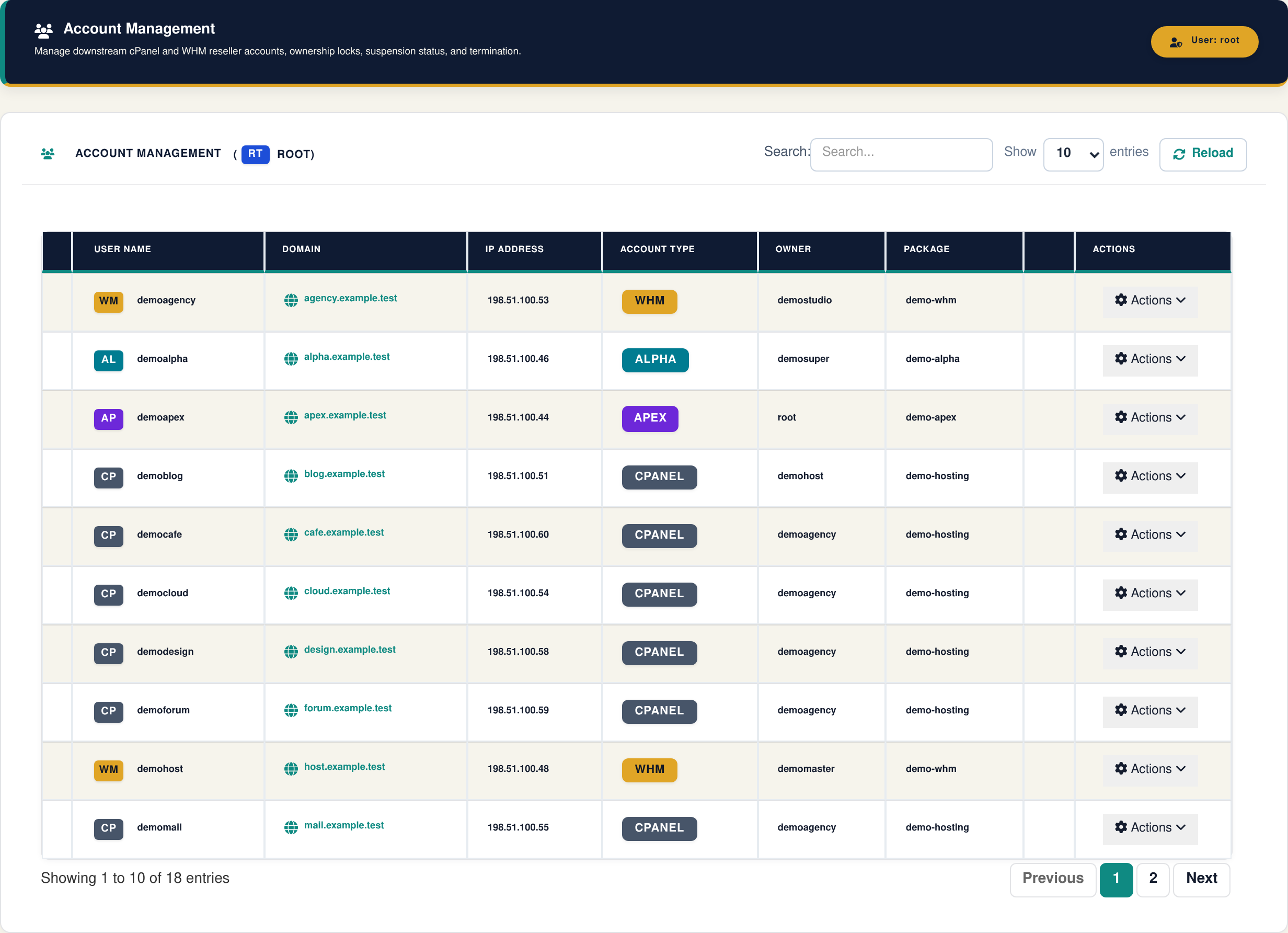Click the globe icon beside cloud.example.test
Image resolution: width=1288 pixels, height=933 pixels.
pos(291,593)
